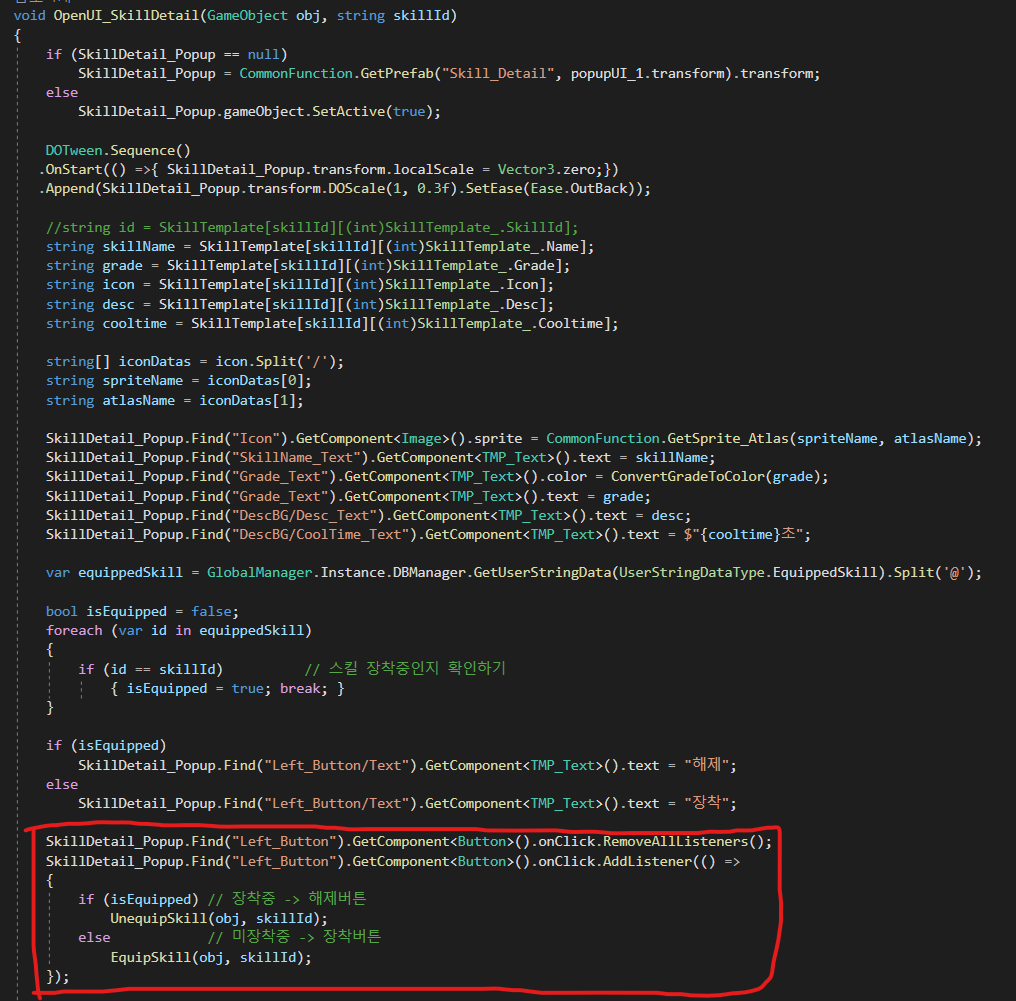This screenshot has height=1001, width=1016.
Task: Click the DOScale(1, 0.3f) call
Action: (393, 189)
